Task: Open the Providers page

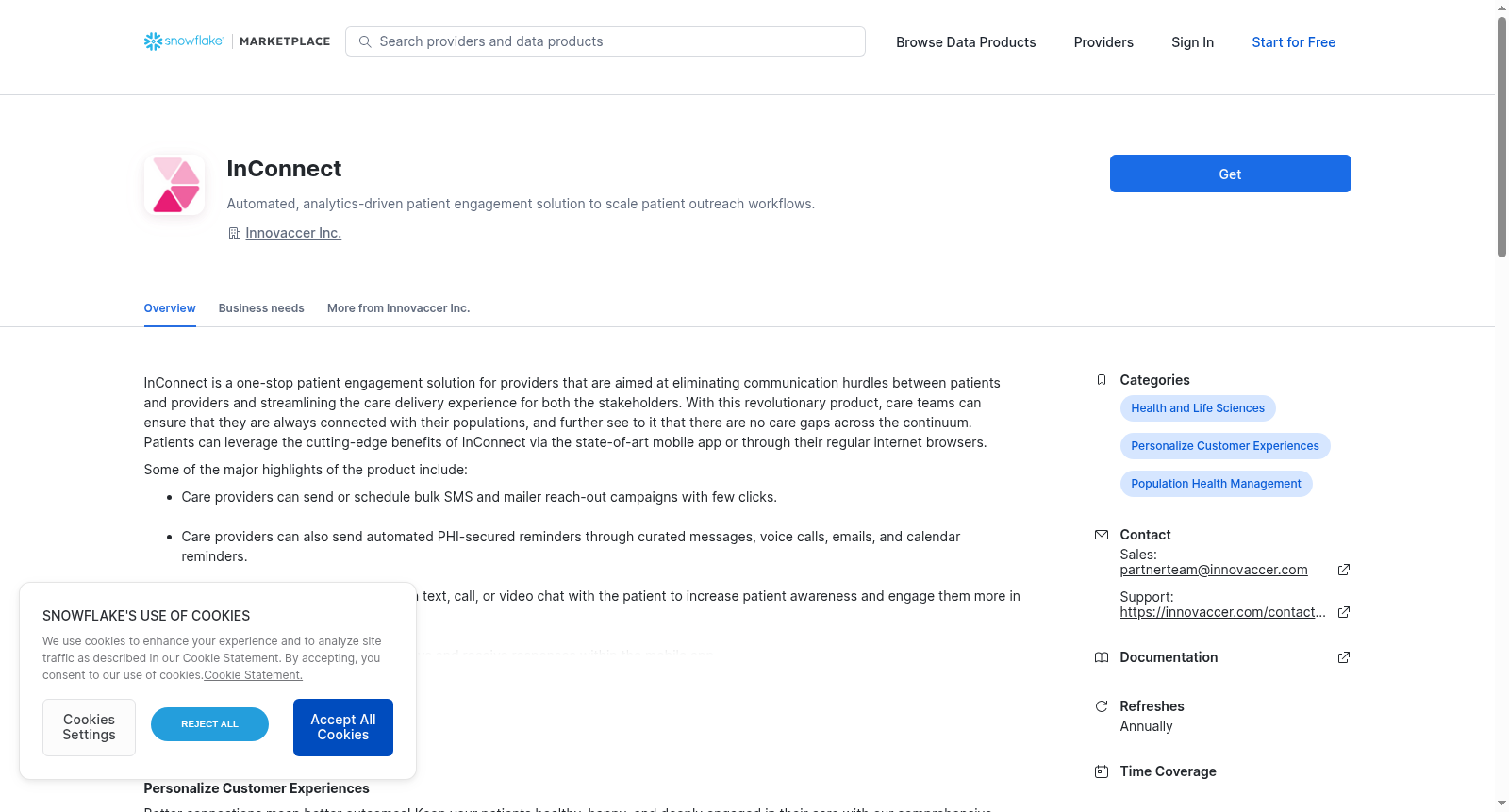Action: point(1103,42)
